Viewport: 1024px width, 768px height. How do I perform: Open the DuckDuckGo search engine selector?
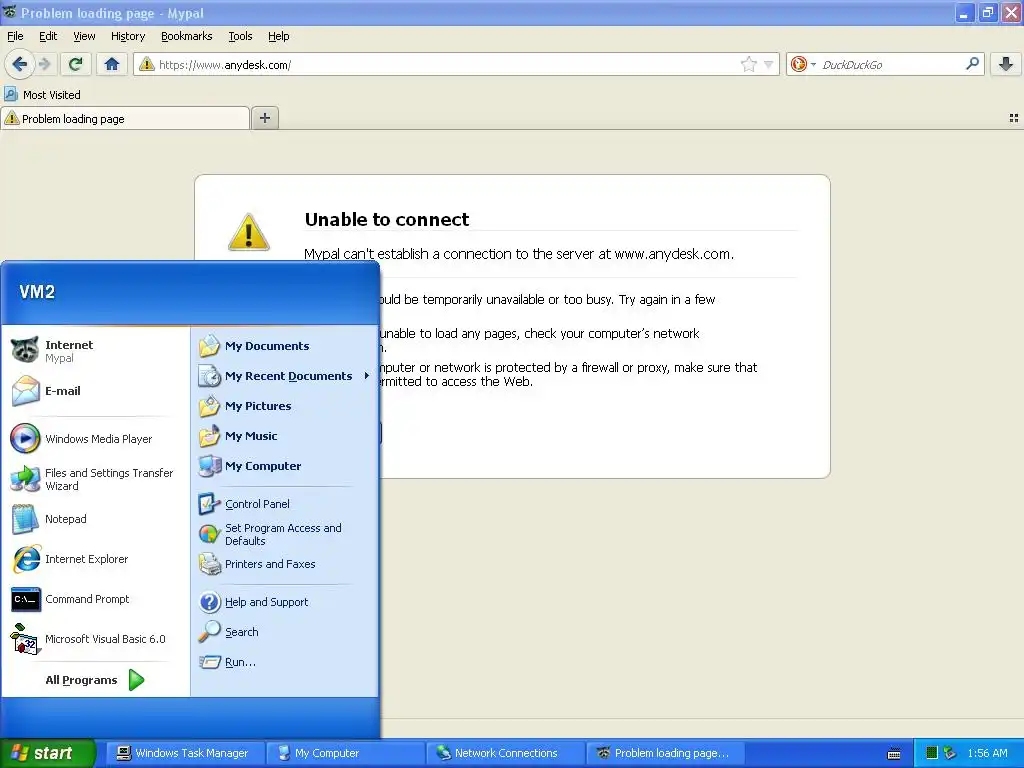coord(803,64)
